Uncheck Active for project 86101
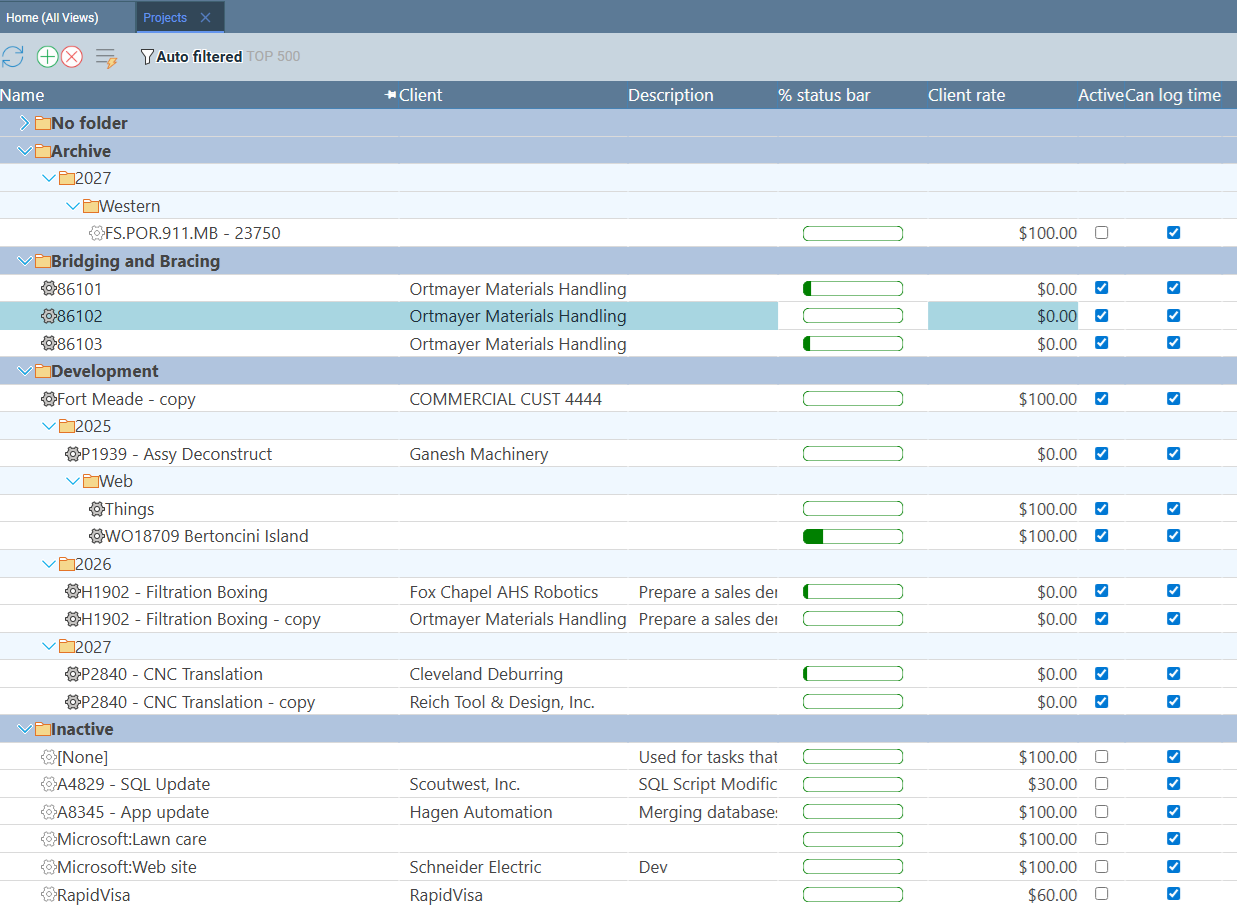1237x906 pixels. point(1101,287)
